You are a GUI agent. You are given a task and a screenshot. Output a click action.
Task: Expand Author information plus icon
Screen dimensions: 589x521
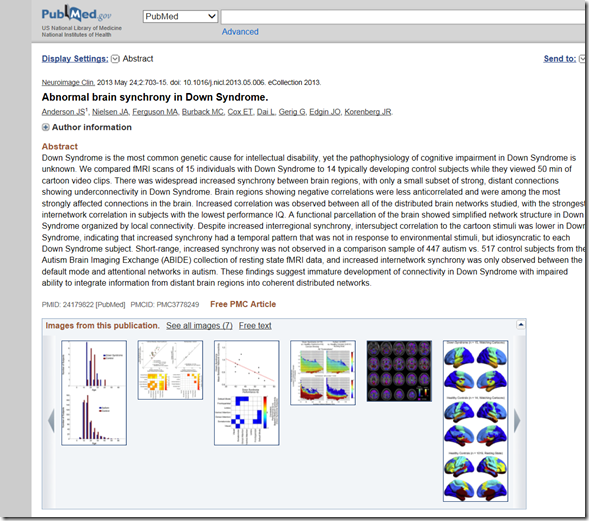(45, 127)
